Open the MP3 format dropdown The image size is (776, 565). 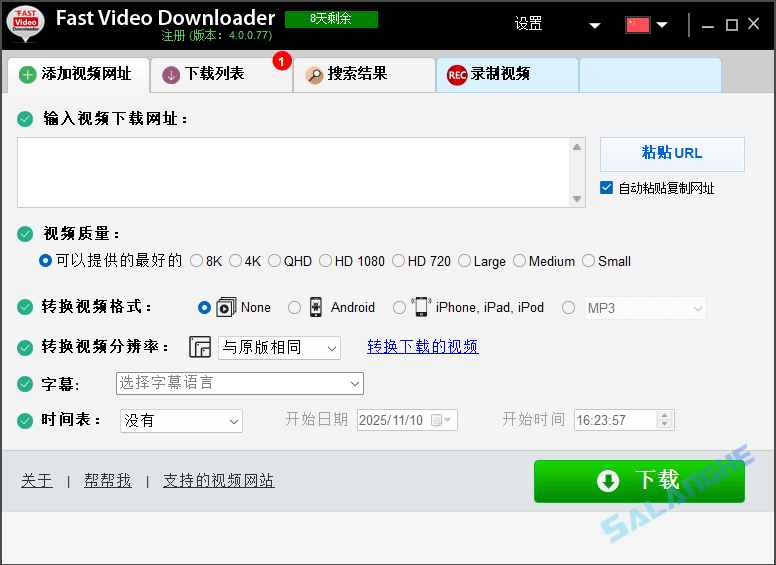click(645, 308)
